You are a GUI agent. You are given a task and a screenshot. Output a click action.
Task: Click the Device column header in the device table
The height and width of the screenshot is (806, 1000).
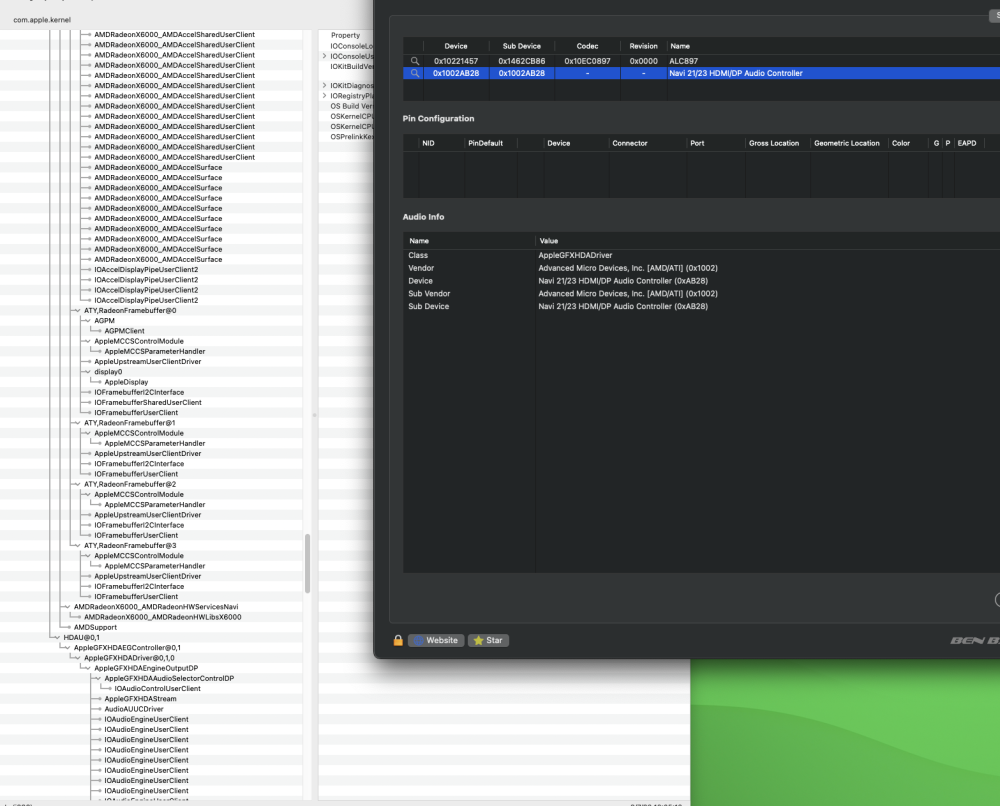(x=456, y=46)
